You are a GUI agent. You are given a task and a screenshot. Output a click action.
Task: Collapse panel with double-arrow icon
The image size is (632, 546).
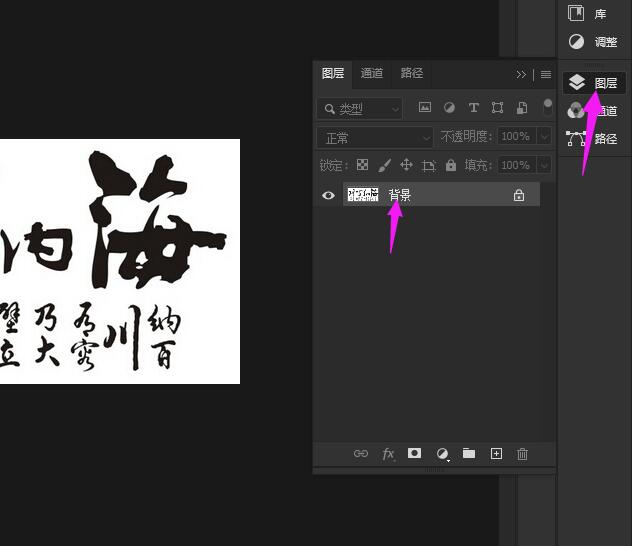pos(521,75)
